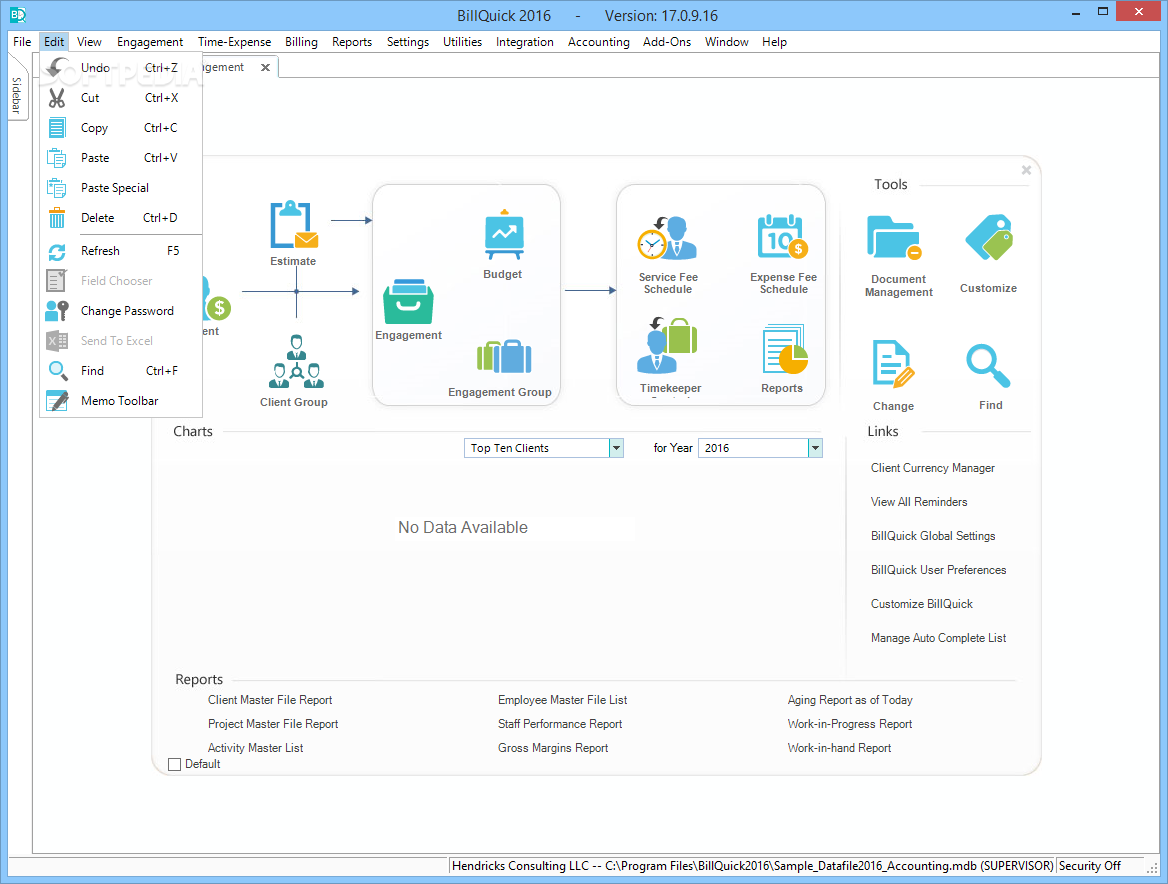
Task: Close the Edit menu via Edit
Action: tap(54, 42)
